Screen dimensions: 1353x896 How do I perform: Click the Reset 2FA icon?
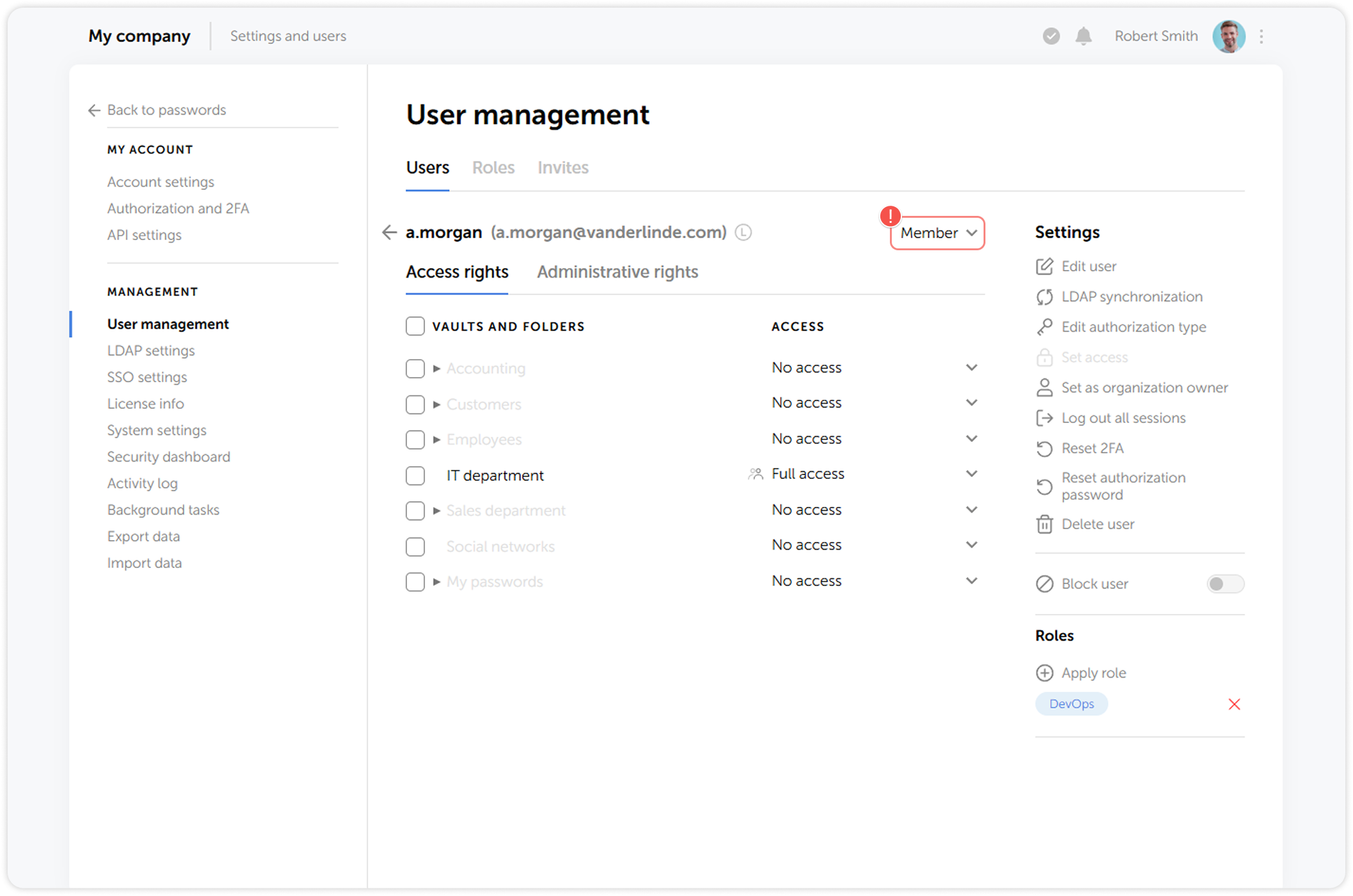(x=1045, y=448)
